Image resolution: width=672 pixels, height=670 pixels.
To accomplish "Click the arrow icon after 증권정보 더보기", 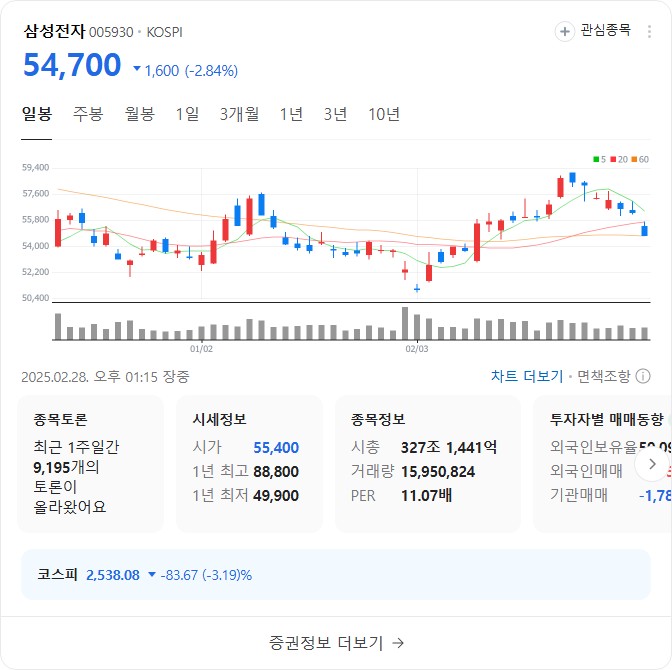I will (x=398, y=643).
